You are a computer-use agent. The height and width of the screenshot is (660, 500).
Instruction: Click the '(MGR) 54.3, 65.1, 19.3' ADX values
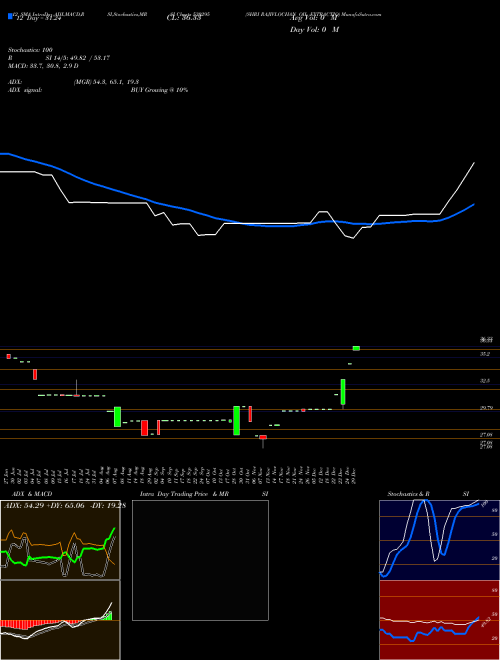point(106,82)
